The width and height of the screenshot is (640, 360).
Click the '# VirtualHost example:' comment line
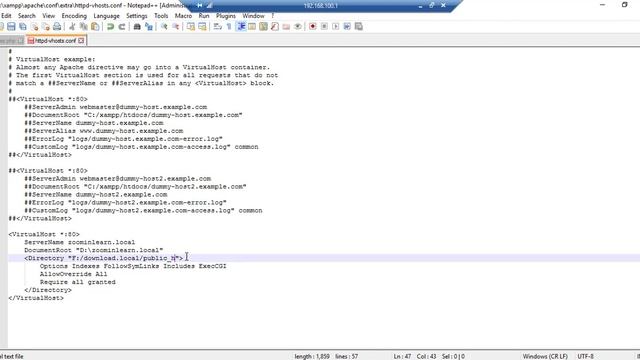pos(52,59)
